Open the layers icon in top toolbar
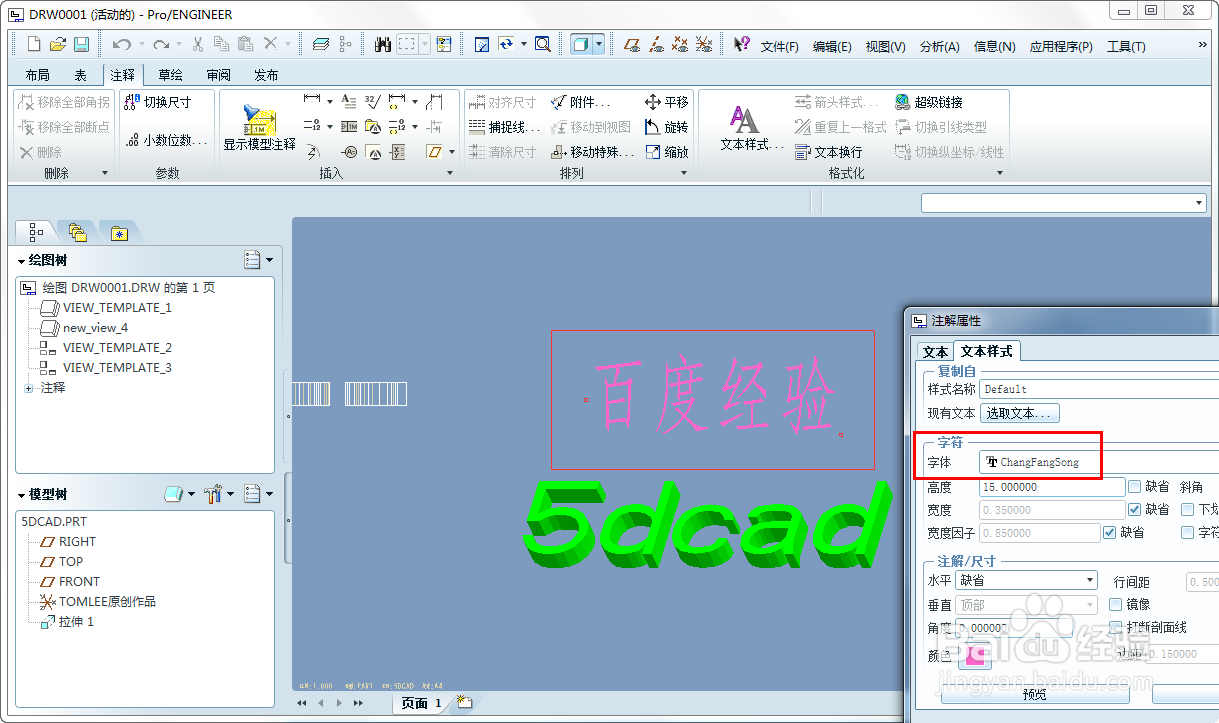Viewport: 1219px width, 723px height. coord(320,44)
